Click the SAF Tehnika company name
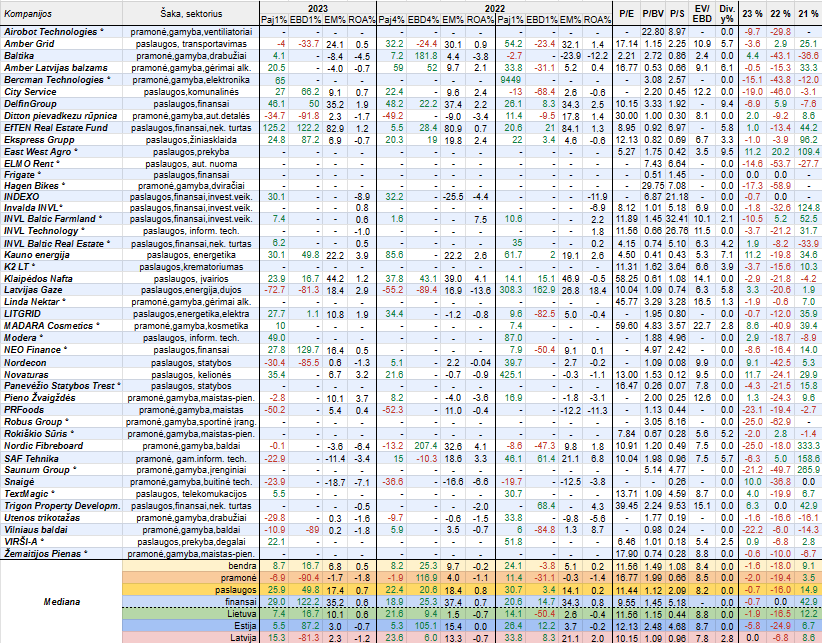 pyautogui.click(x=29, y=459)
